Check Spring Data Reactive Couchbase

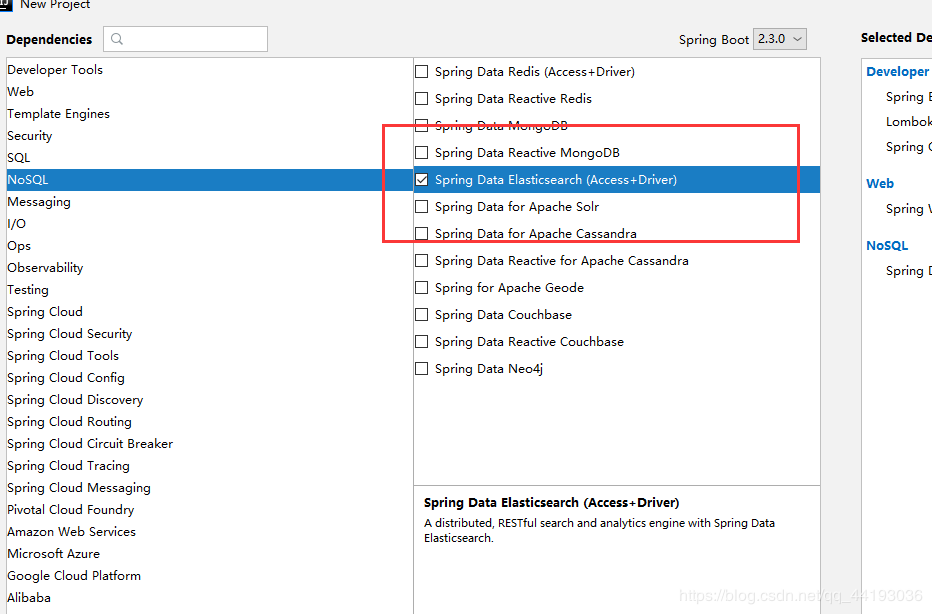pos(421,342)
